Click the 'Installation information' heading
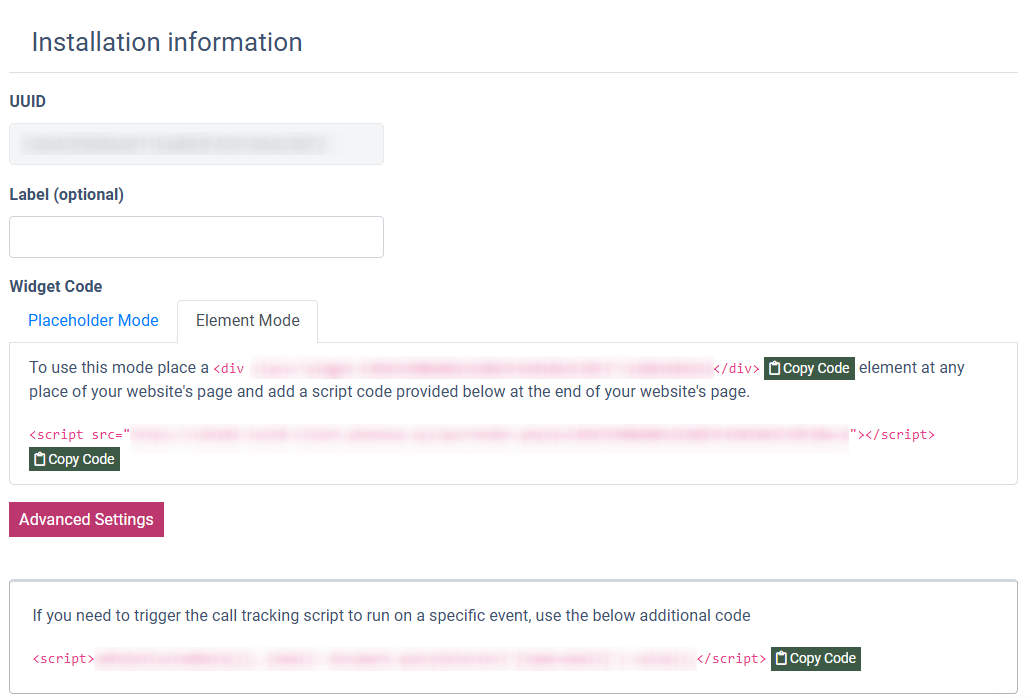This screenshot has width=1030, height=699. 167,42
